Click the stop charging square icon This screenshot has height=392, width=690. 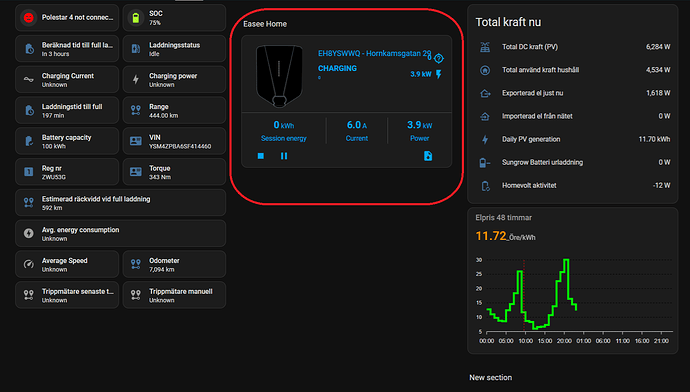(261, 156)
